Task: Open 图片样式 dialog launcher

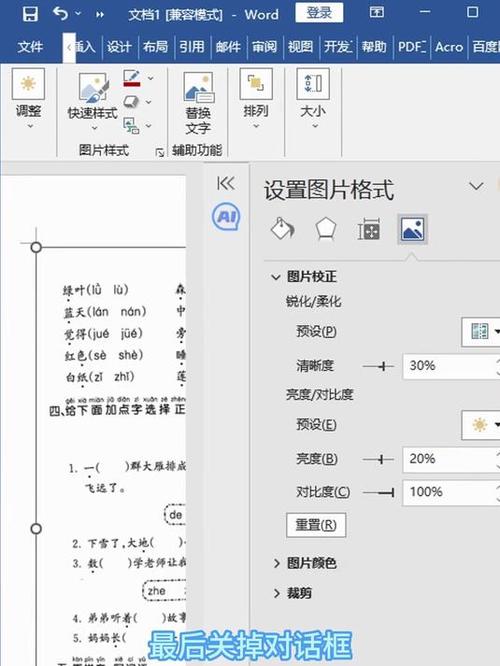Action: [x=160, y=152]
